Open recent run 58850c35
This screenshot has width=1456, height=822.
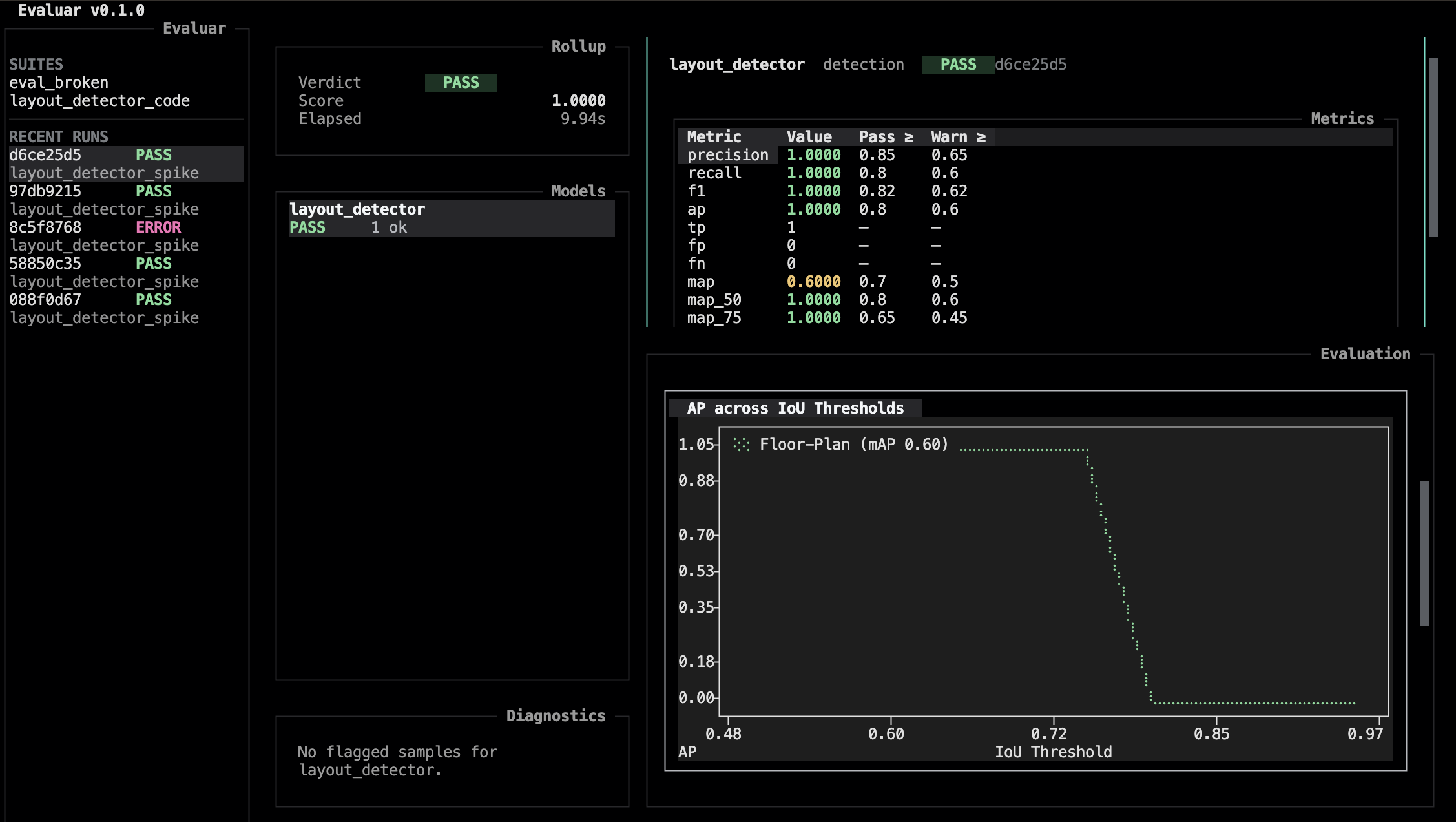[x=127, y=273]
